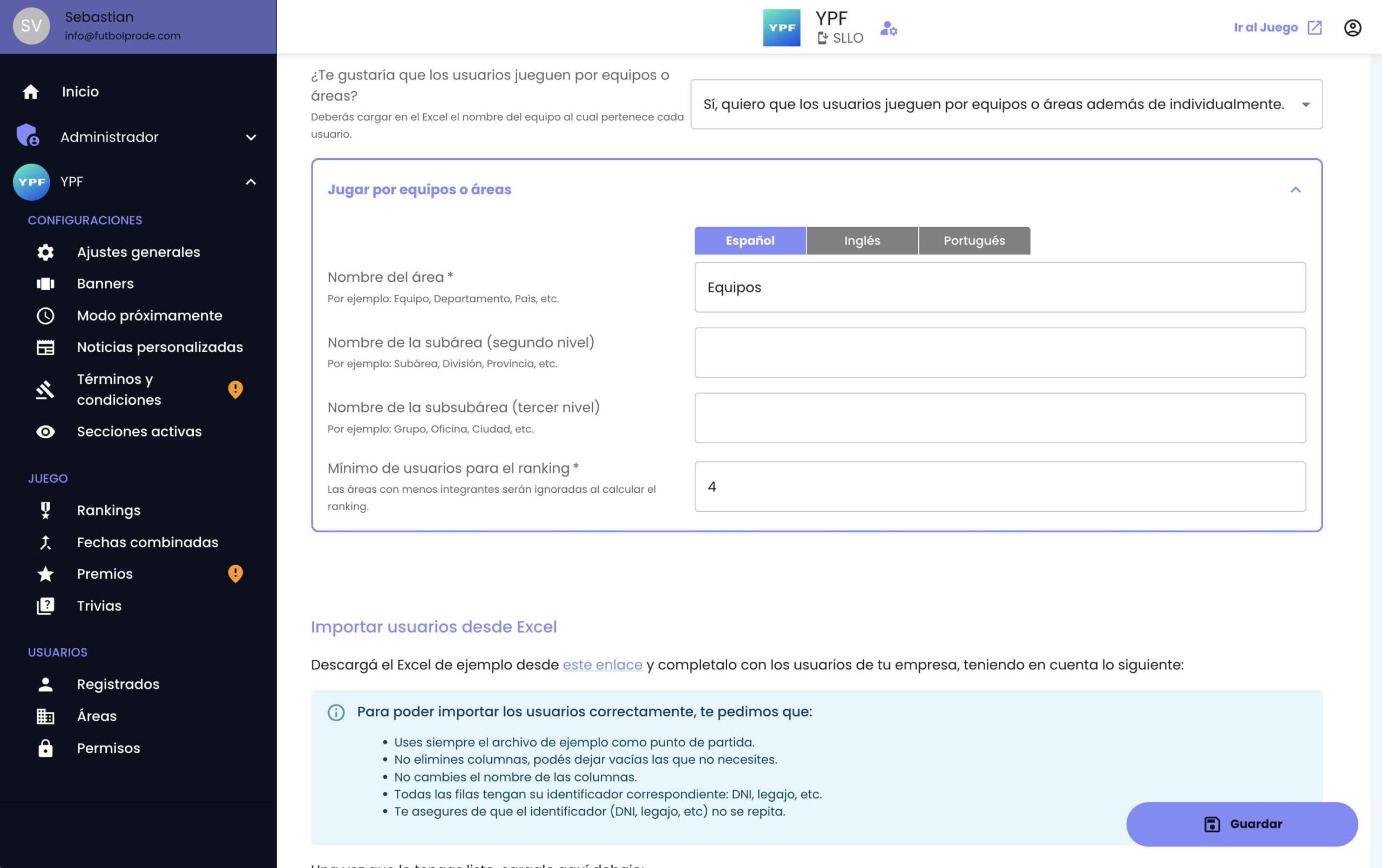Switch to the Portugués tab

[x=974, y=240]
